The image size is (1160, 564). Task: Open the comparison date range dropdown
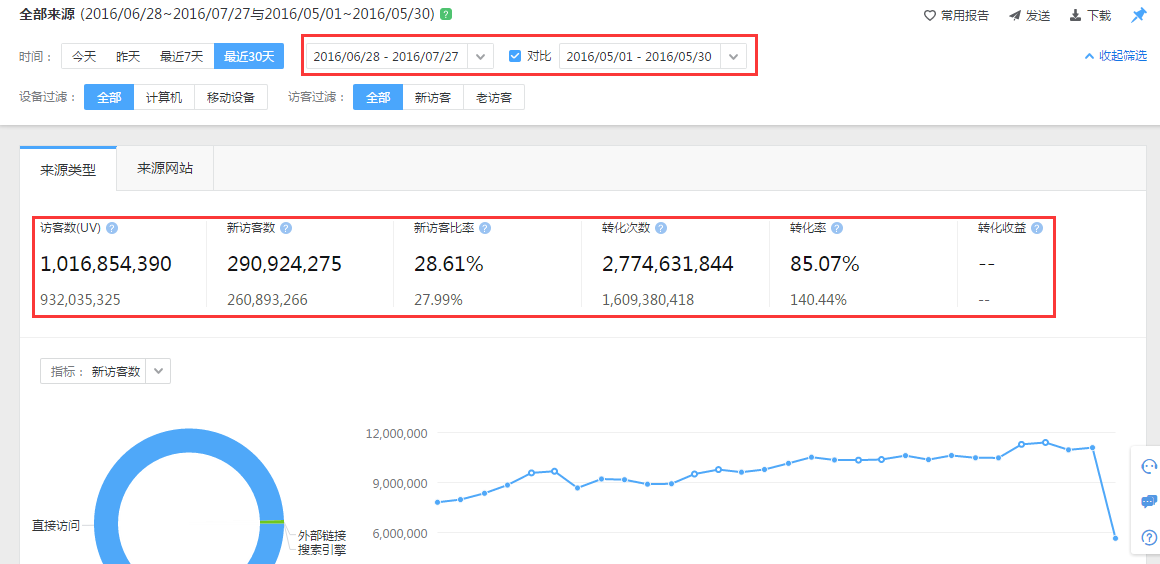[733, 56]
